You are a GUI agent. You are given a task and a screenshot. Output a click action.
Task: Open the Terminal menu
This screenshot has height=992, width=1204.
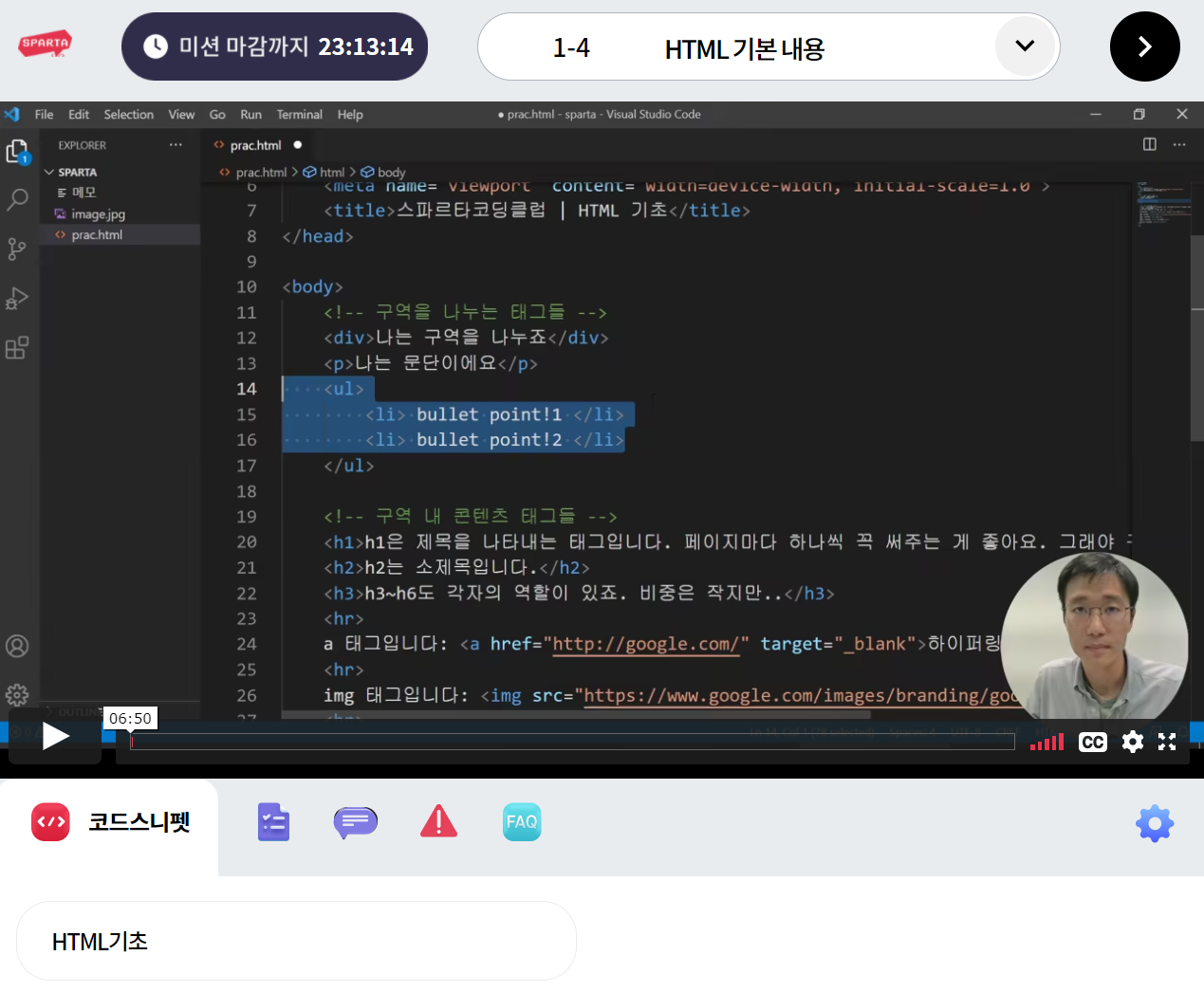pos(300,115)
